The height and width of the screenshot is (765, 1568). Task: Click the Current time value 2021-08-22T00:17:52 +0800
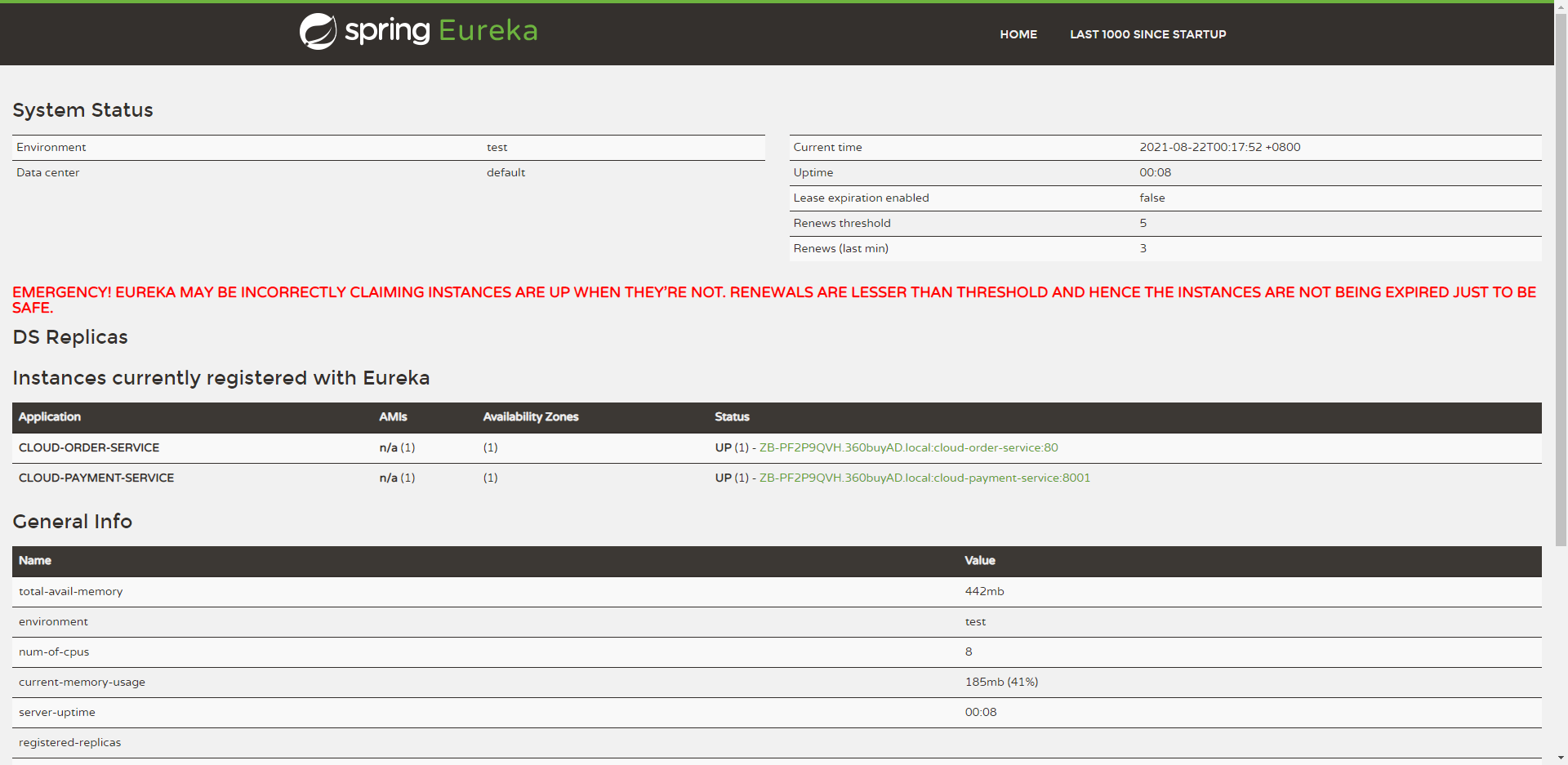point(1220,147)
